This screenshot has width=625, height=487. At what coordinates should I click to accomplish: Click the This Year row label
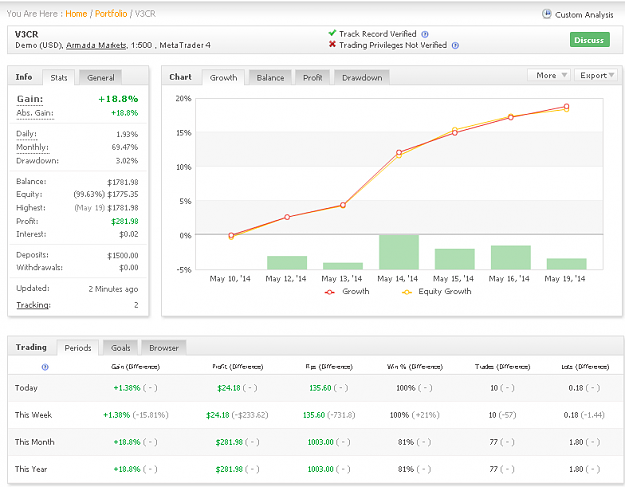tap(31, 469)
